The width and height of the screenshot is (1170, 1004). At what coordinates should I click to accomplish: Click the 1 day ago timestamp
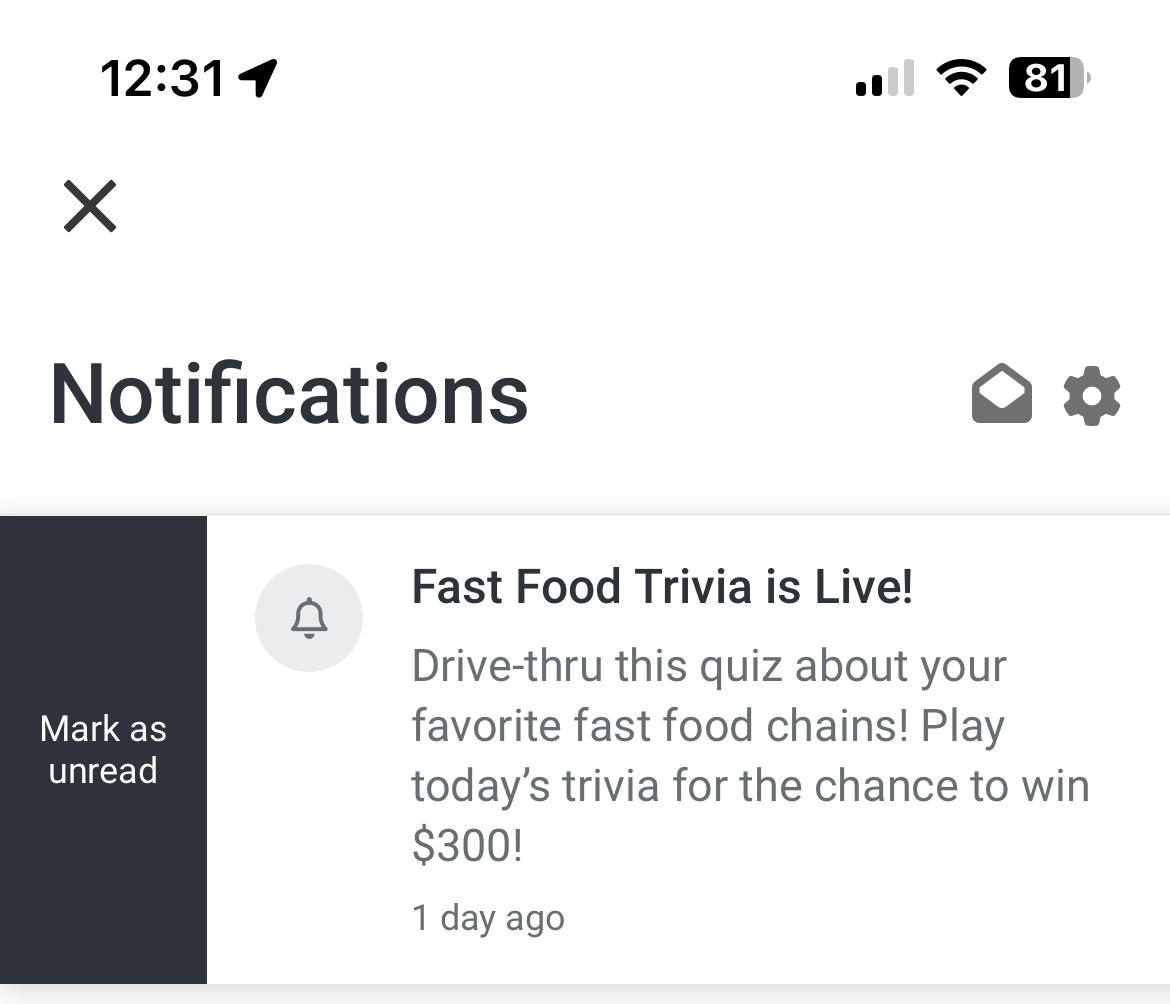(488, 917)
